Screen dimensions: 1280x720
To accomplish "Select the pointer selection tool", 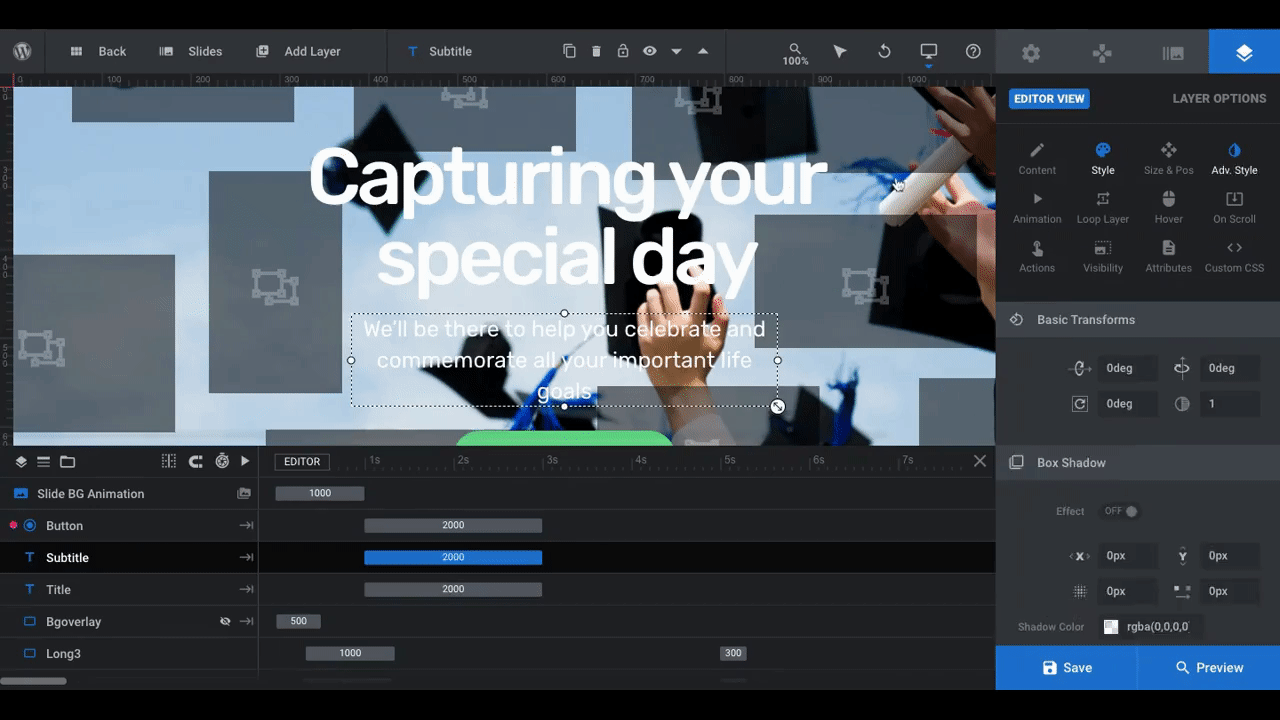I will [x=840, y=51].
